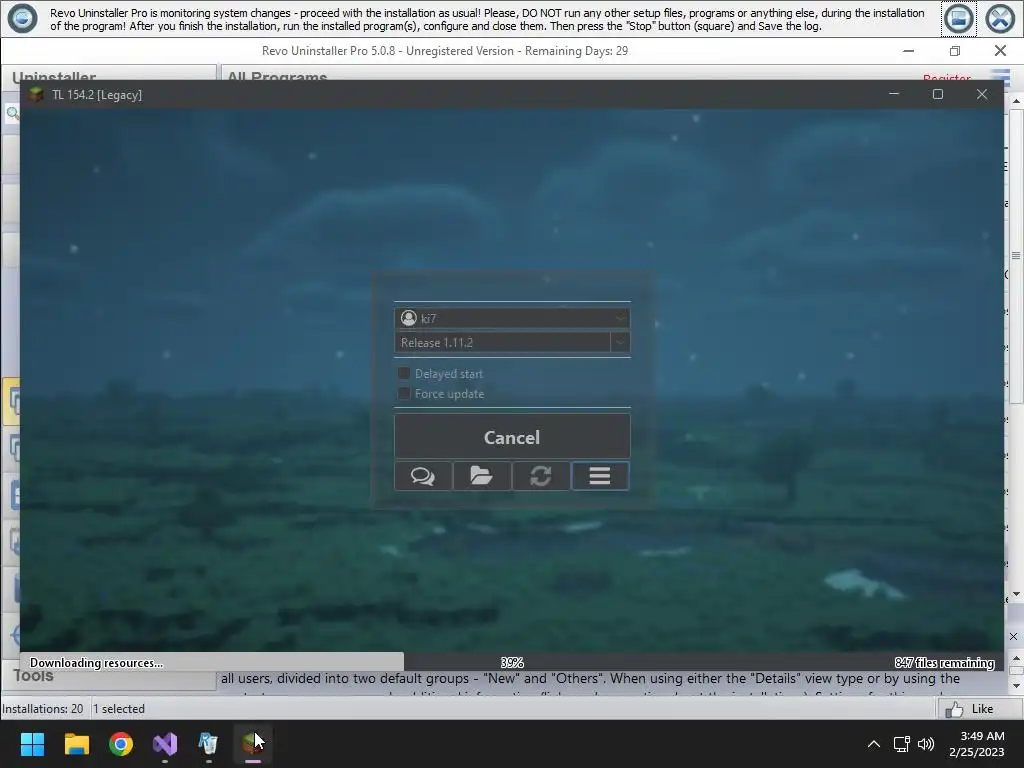Click the Revo logo icon in monitoring bar
The width and height of the screenshot is (1024, 768).
22,18
